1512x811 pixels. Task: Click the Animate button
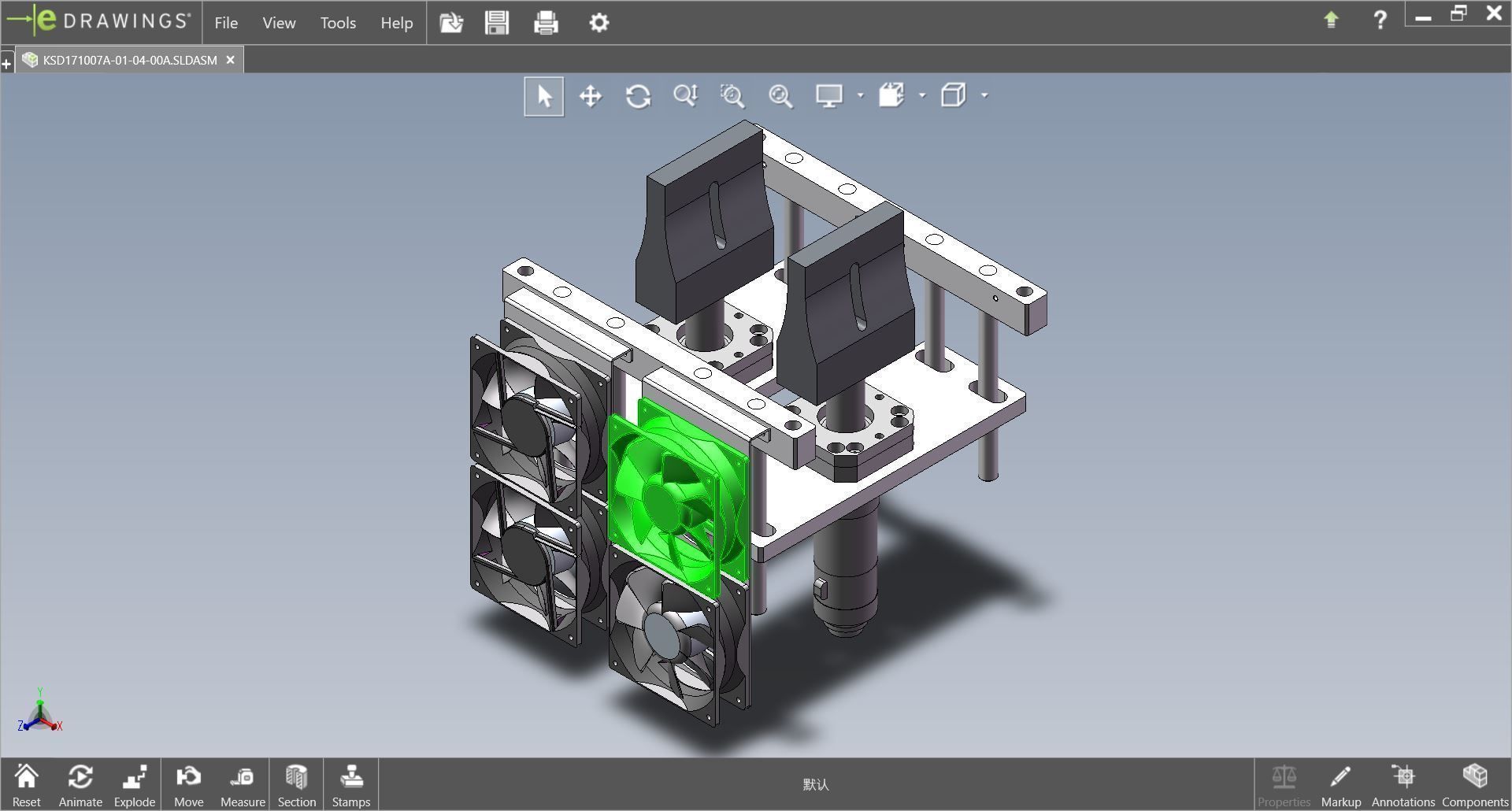pyautogui.click(x=80, y=784)
